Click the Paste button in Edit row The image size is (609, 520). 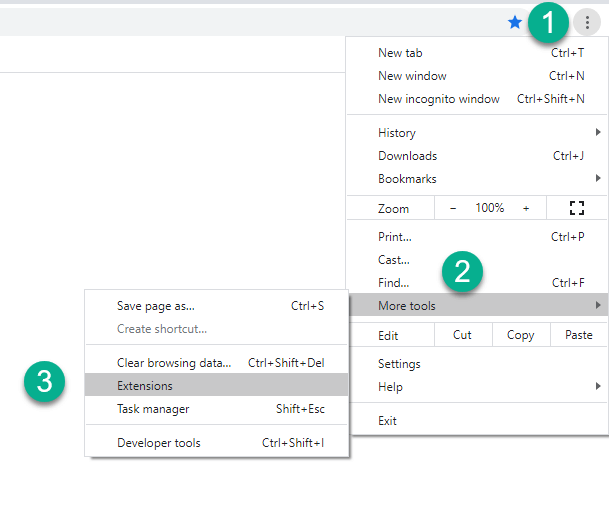click(x=579, y=335)
